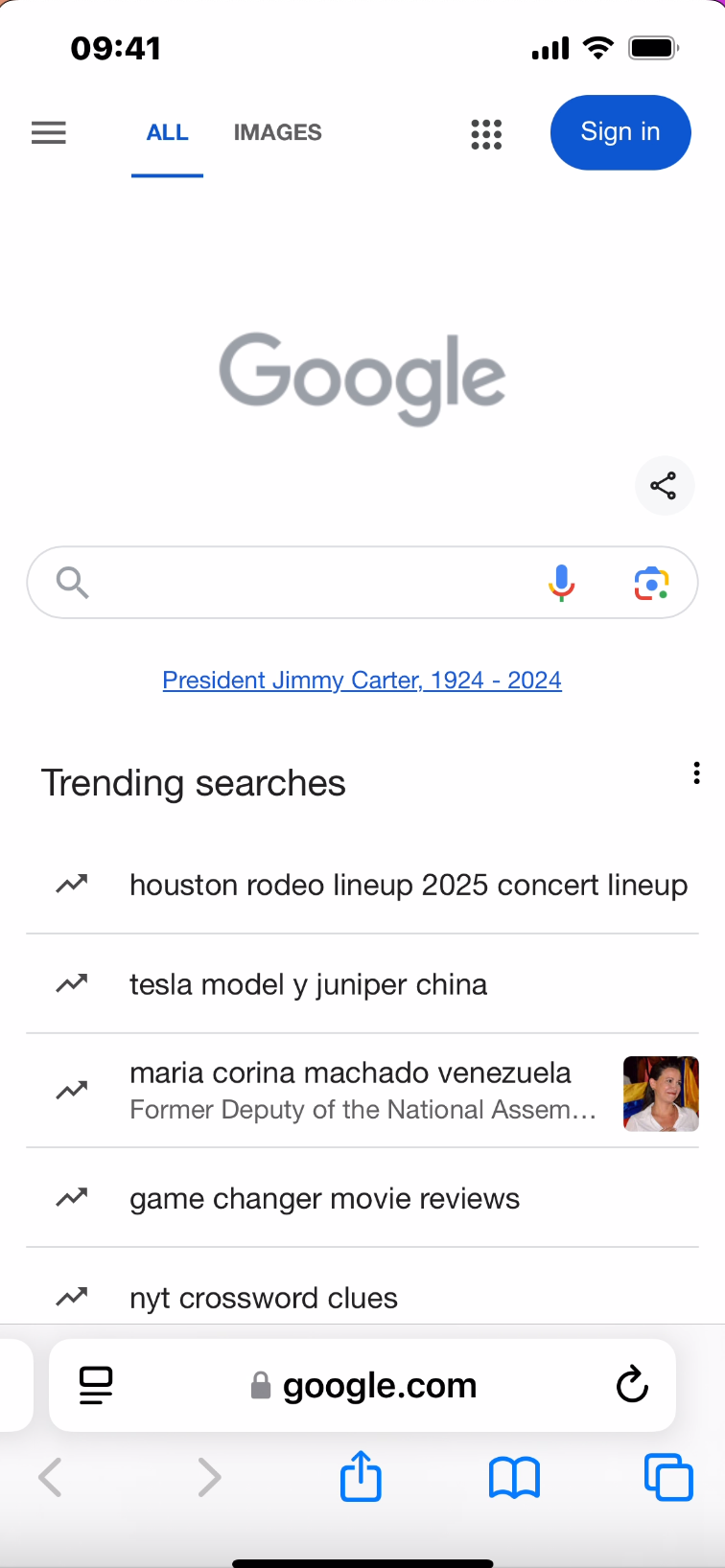Open Trending searches more options menu

[696, 773]
